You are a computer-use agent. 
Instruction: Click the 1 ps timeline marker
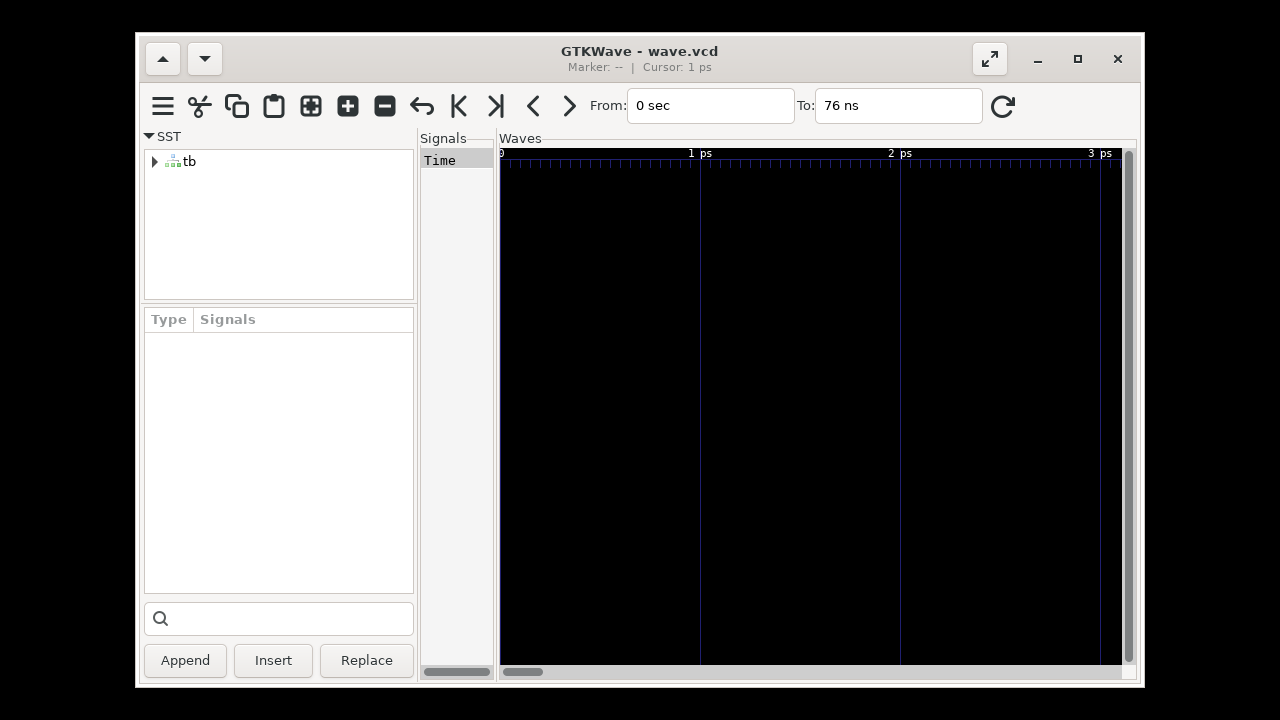(700, 154)
